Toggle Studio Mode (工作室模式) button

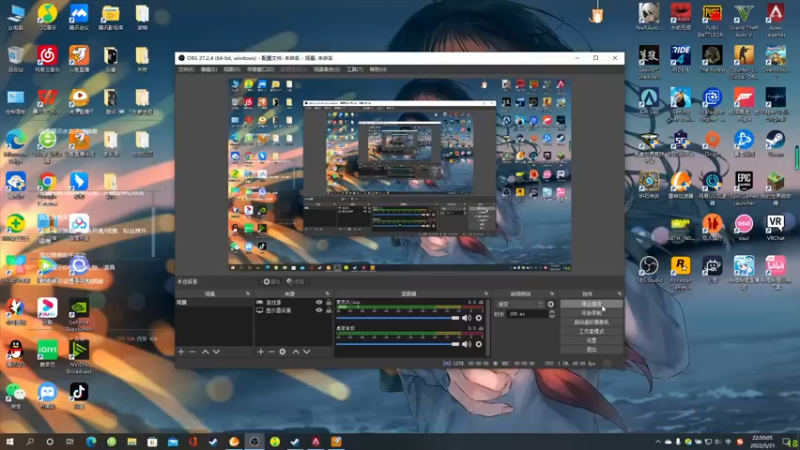click(x=591, y=331)
